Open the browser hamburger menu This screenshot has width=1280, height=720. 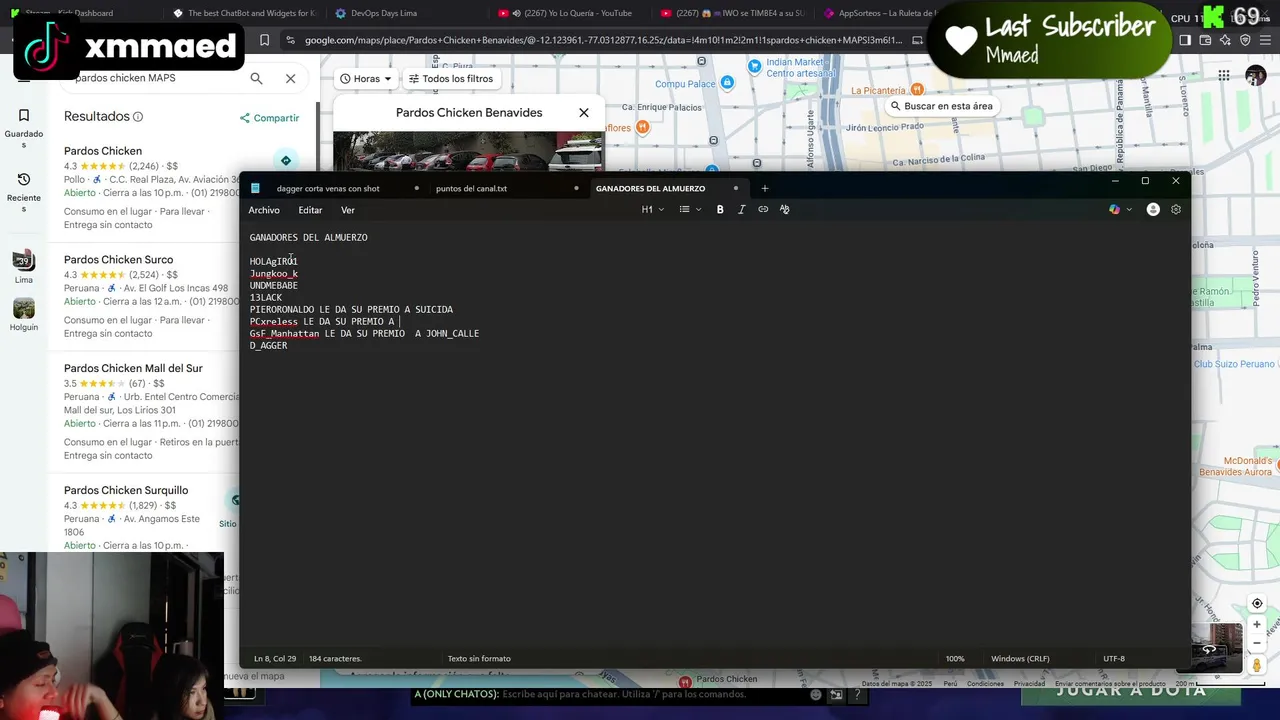(x=1265, y=40)
